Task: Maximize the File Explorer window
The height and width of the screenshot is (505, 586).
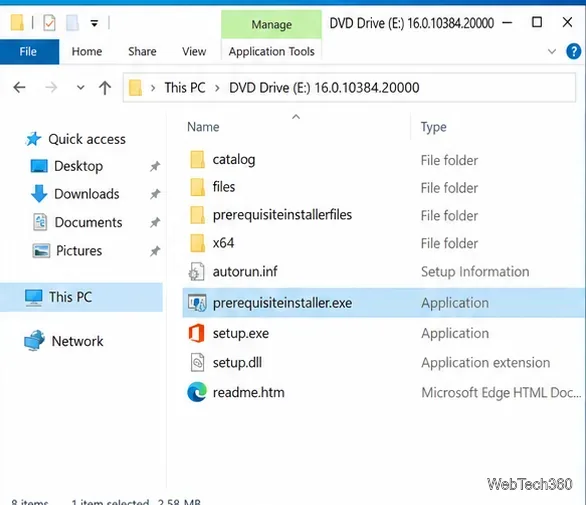Action: click(x=537, y=22)
